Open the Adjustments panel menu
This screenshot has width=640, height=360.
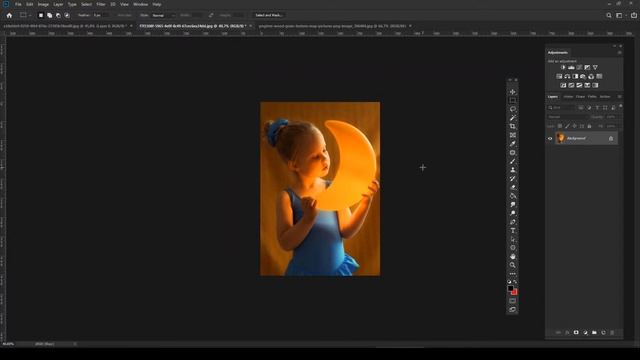[x=620, y=53]
